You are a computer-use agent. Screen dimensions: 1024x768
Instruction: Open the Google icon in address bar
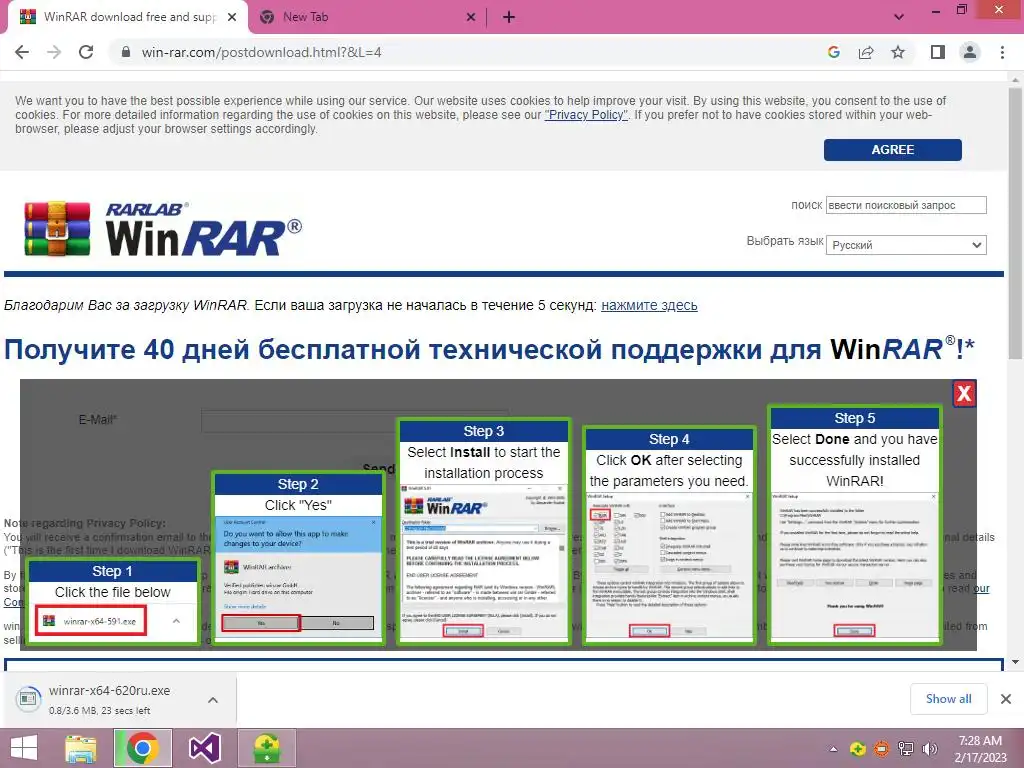coord(833,52)
